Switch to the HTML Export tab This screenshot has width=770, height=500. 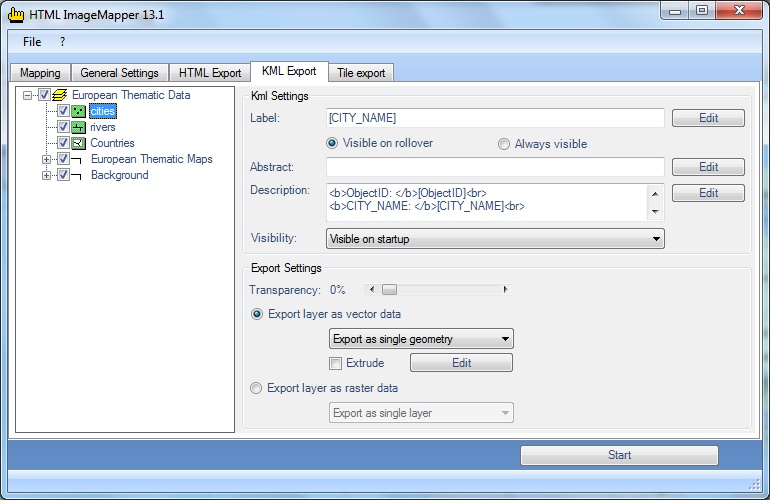(210, 73)
